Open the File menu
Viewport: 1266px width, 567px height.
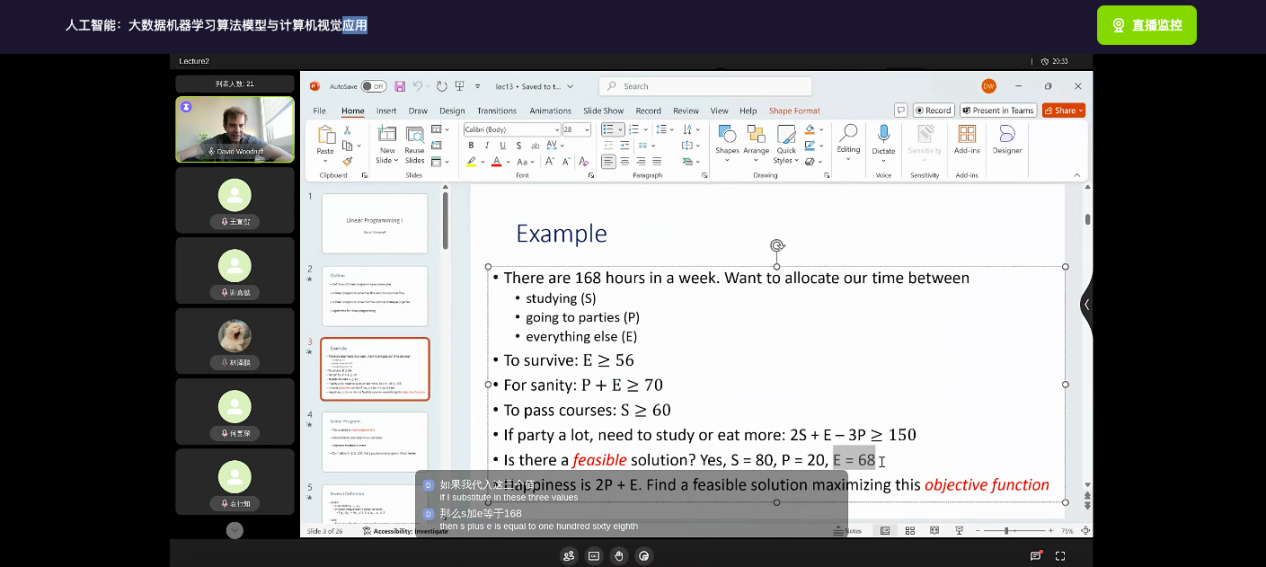click(319, 111)
